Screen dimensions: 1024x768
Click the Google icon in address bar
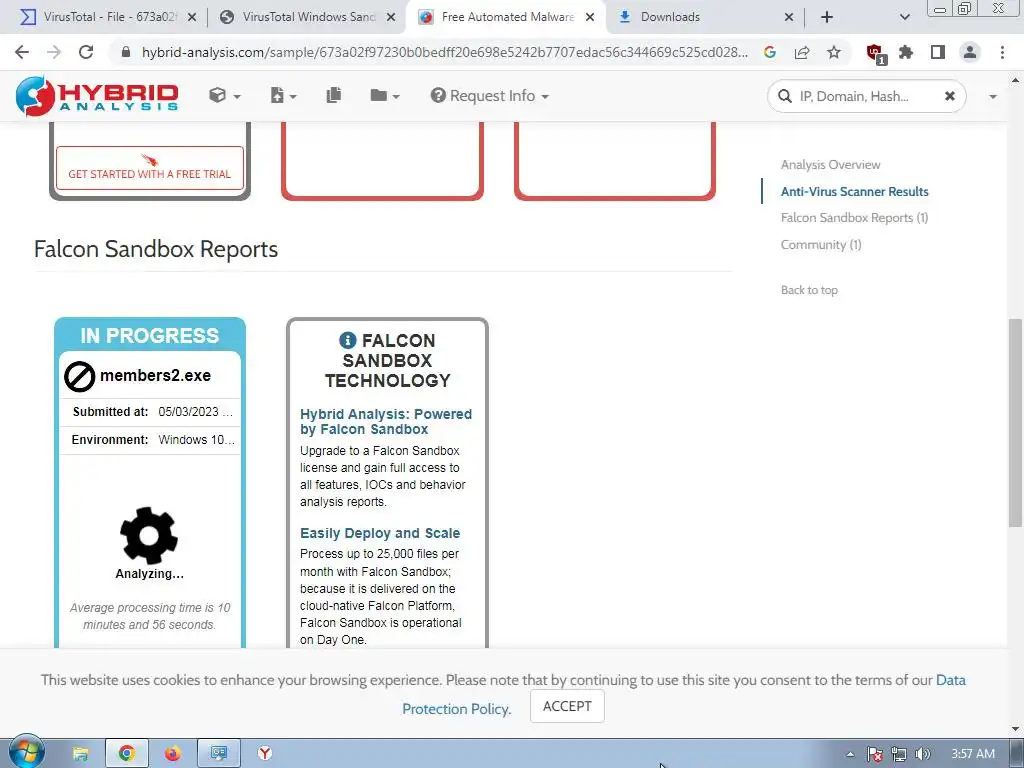pyautogui.click(x=770, y=52)
